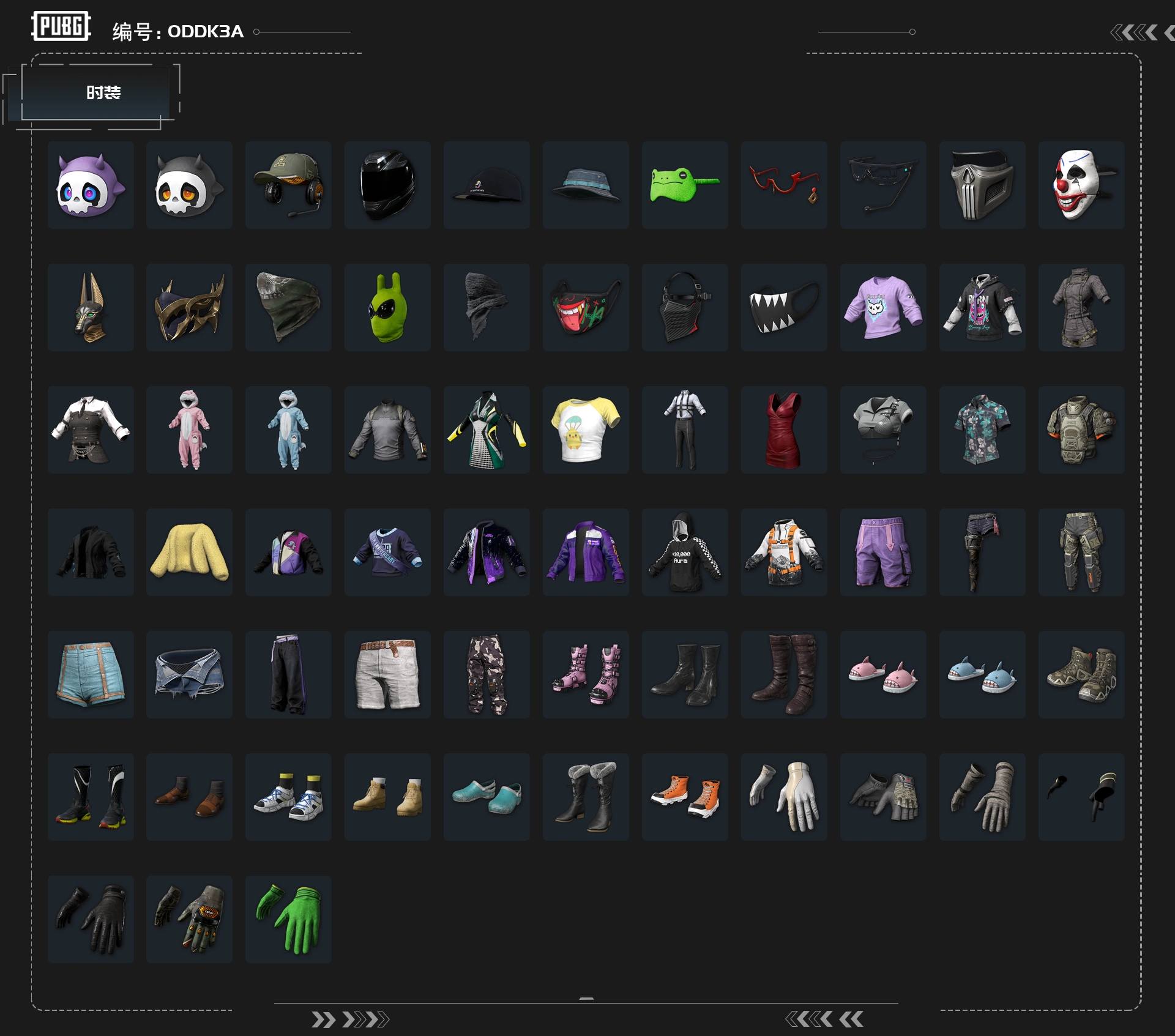Select the green frog hat

pos(685,185)
